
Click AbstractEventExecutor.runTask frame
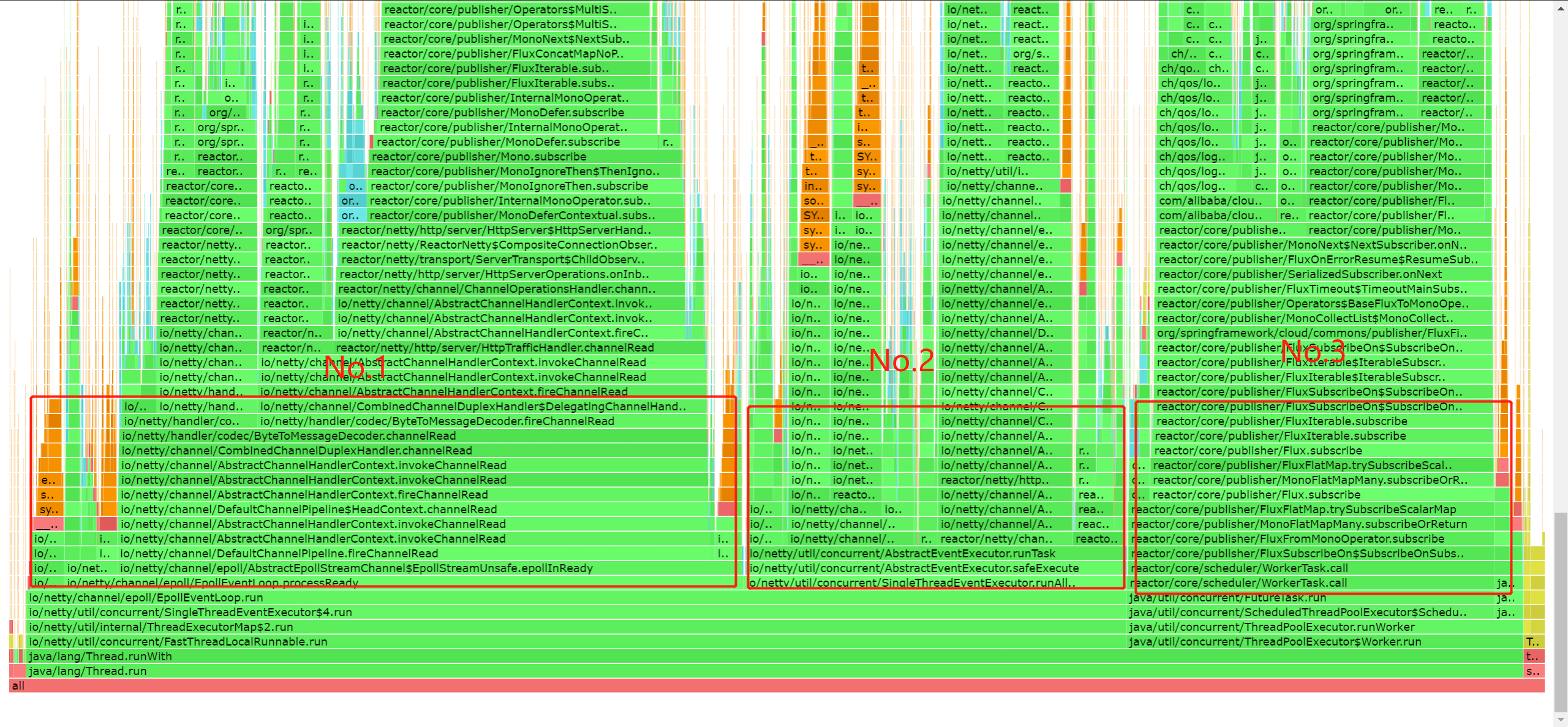tap(936, 553)
